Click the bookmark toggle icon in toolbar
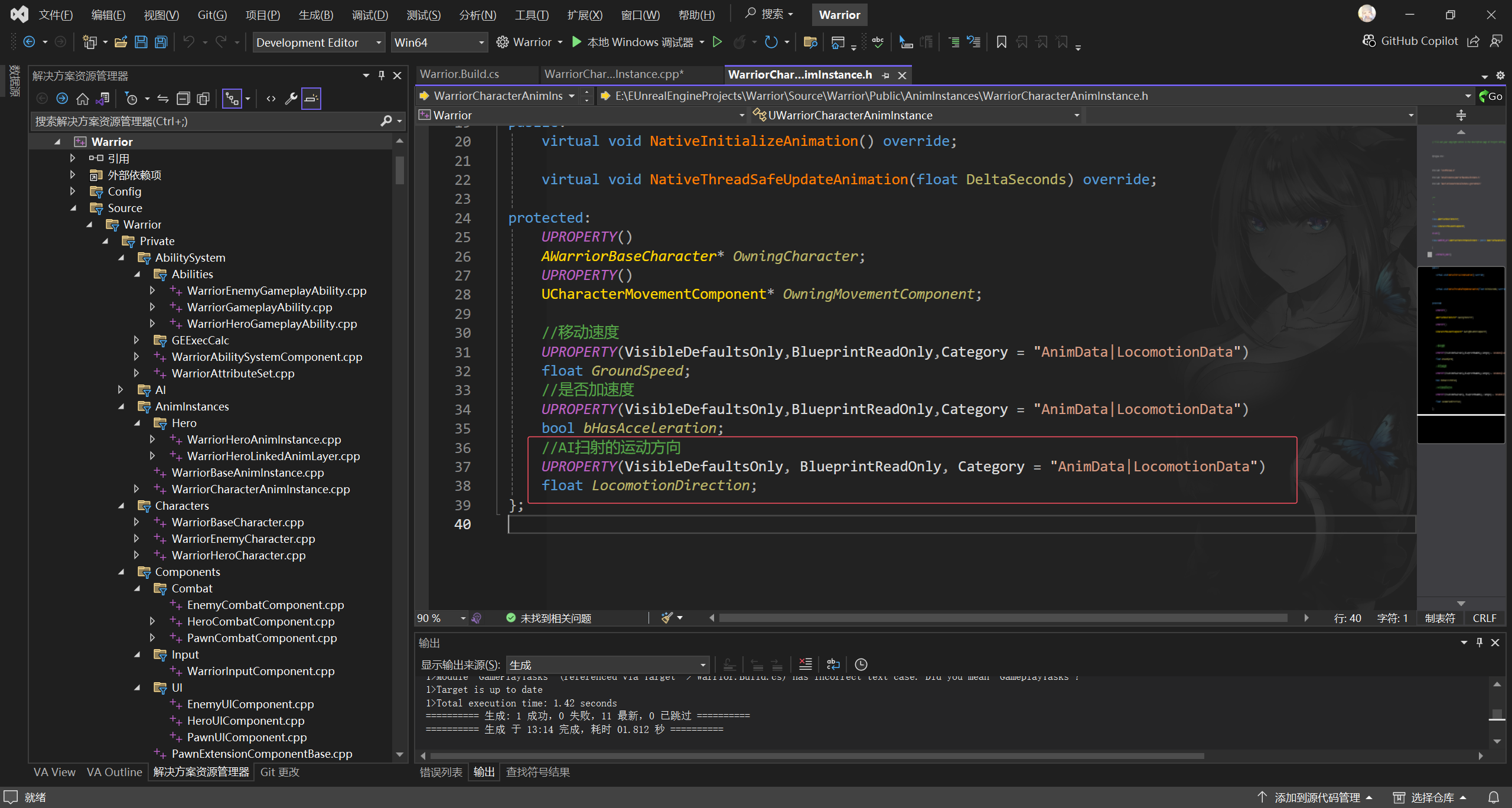The height and width of the screenshot is (808, 1512). (x=1001, y=42)
